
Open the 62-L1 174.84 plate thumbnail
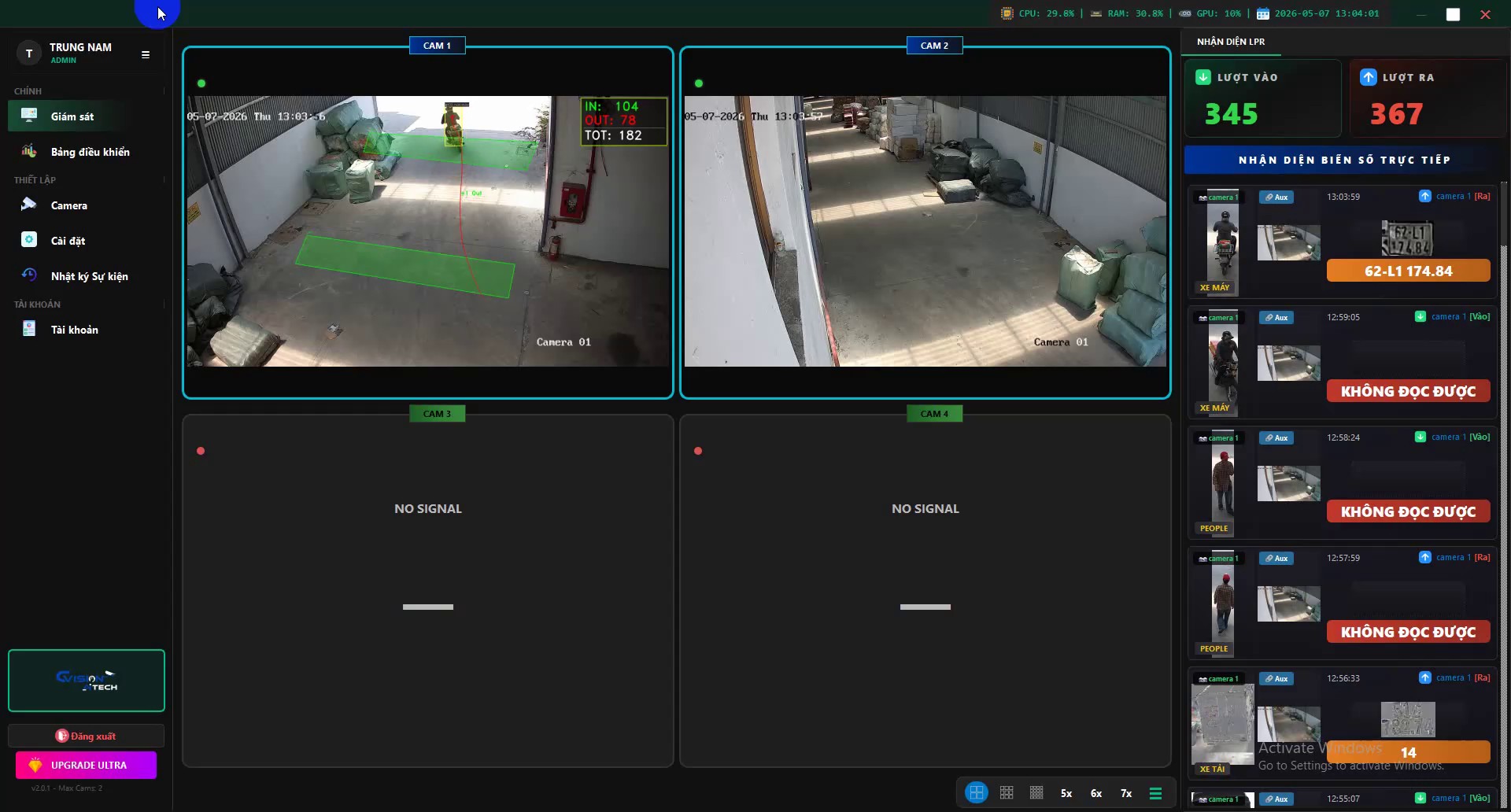1407,238
